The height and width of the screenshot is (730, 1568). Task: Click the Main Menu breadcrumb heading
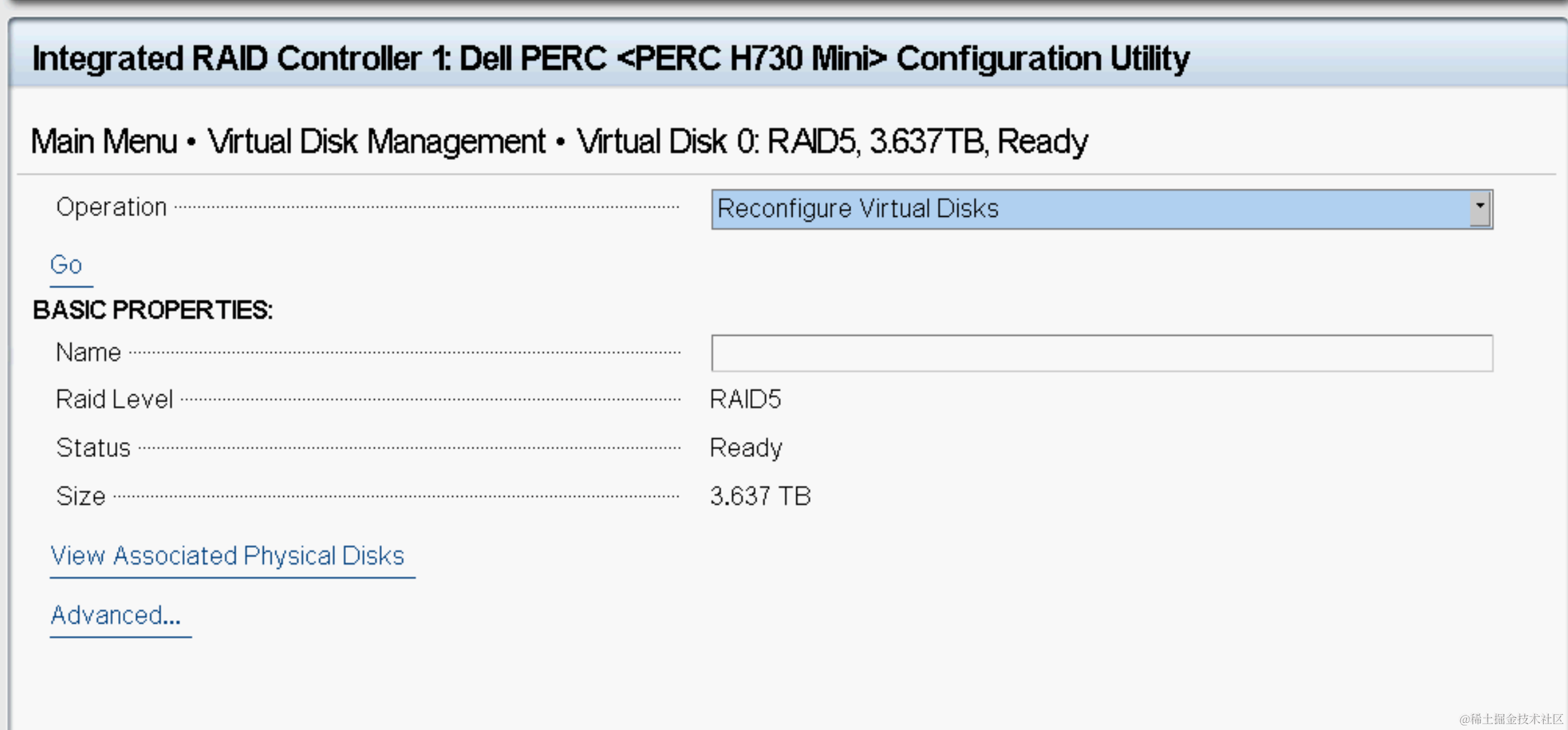pos(104,142)
